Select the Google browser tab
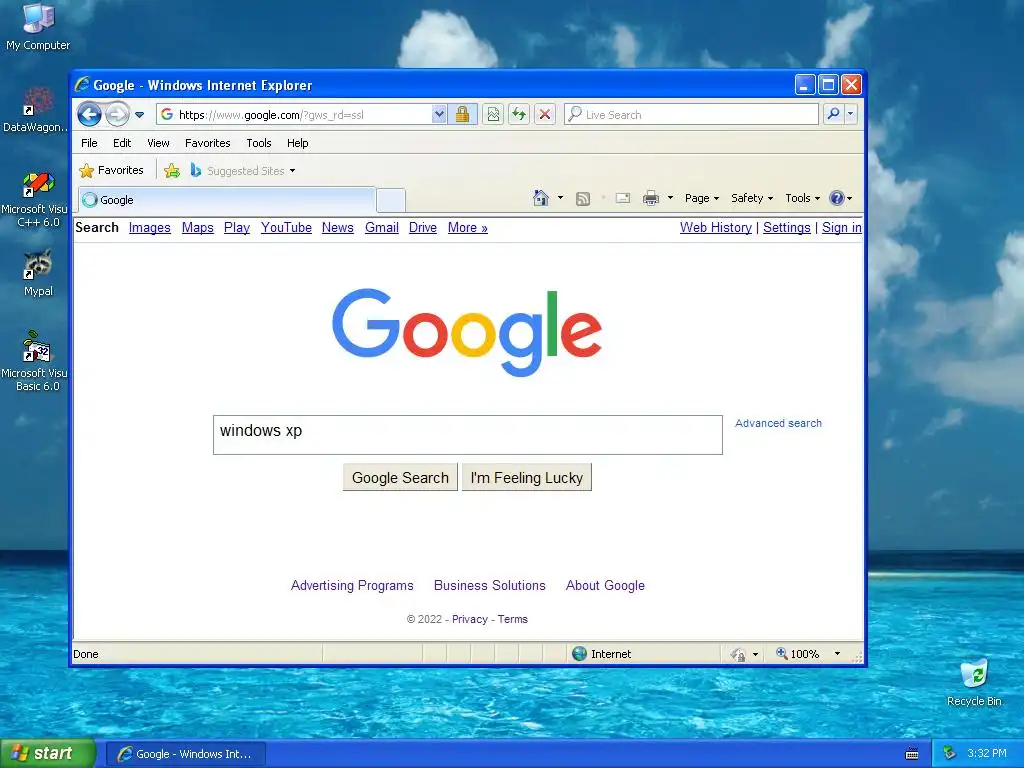 227,200
